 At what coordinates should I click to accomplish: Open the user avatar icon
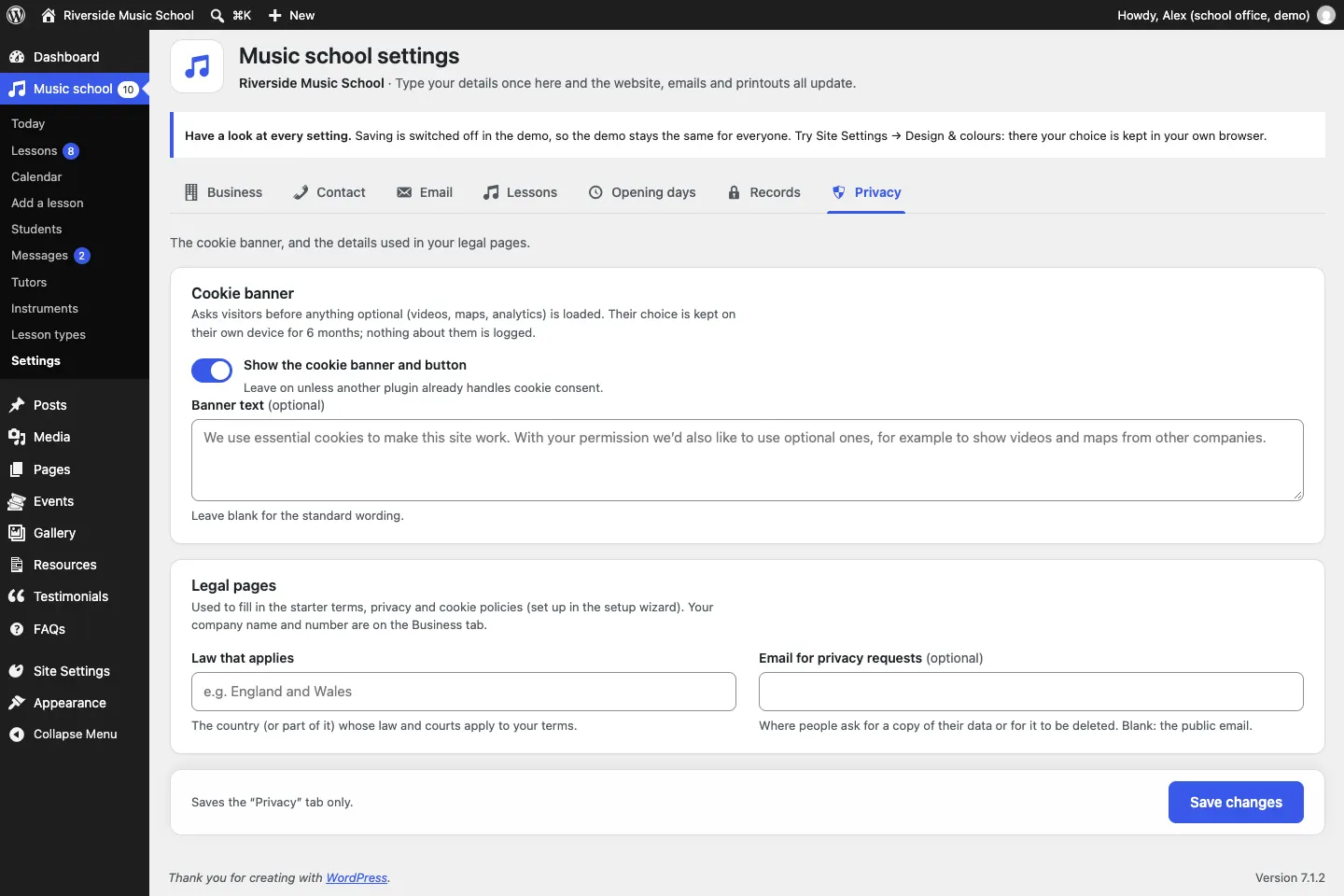point(1326,15)
